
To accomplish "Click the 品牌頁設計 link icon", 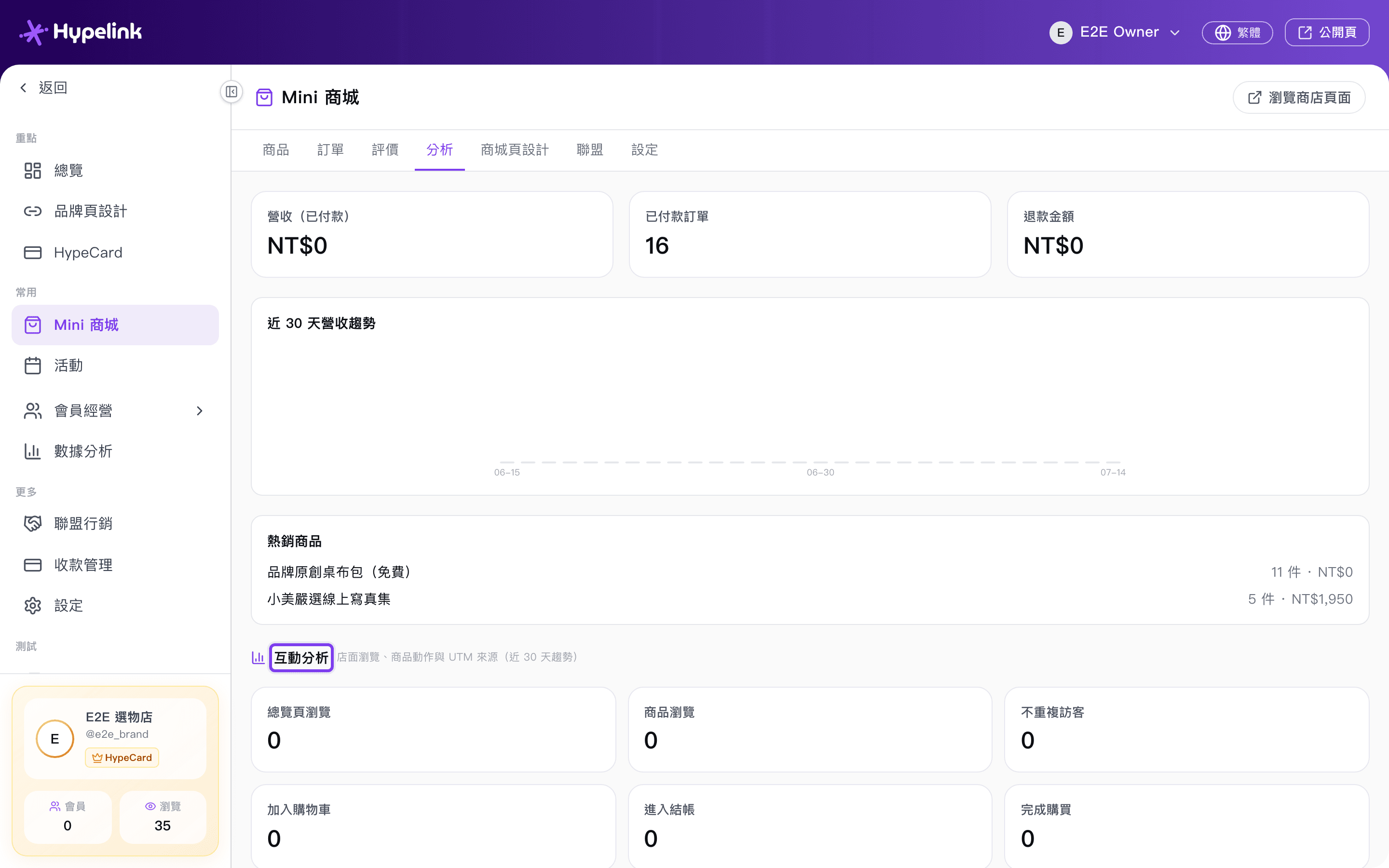I will click(33, 211).
